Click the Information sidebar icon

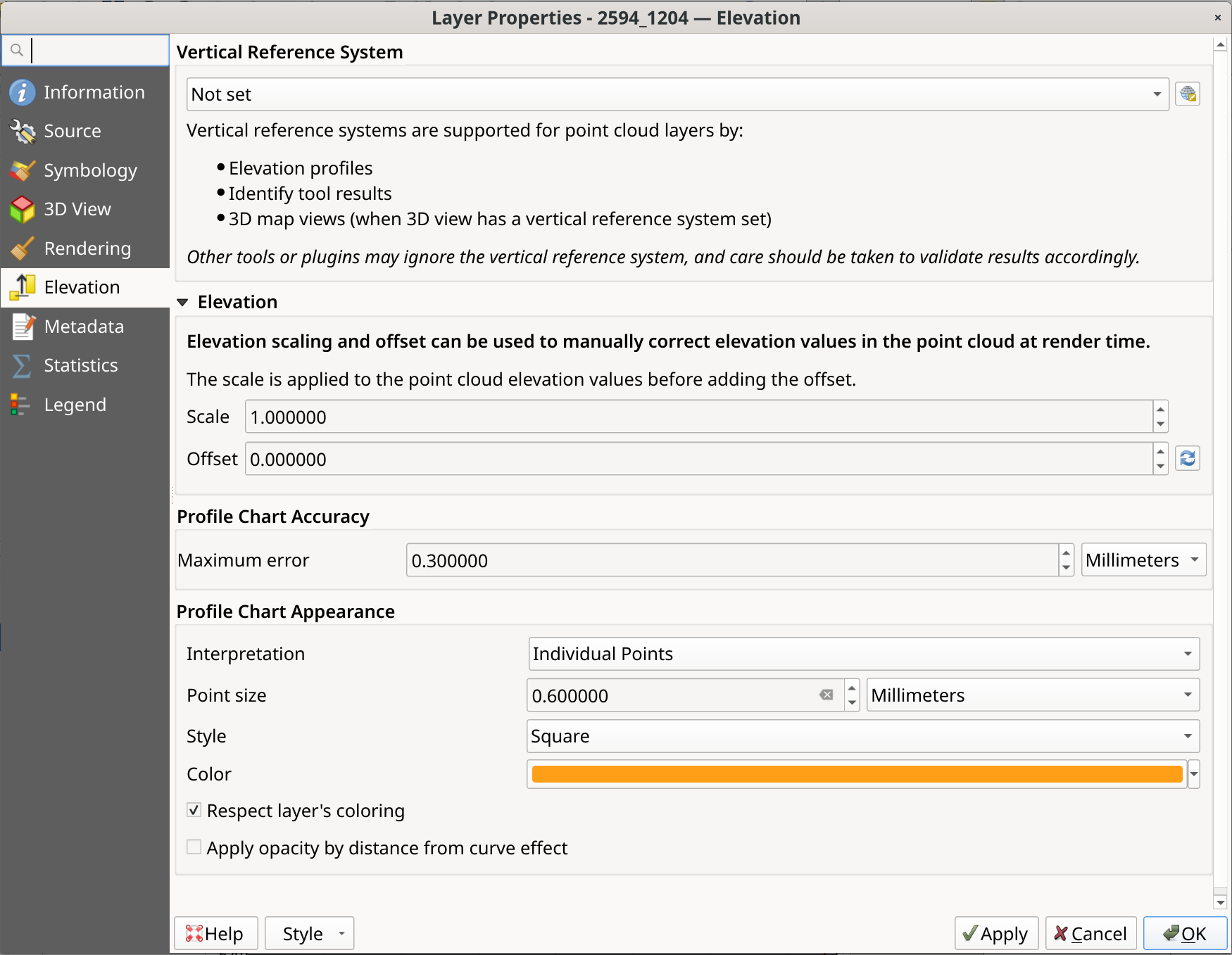coord(22,92)
